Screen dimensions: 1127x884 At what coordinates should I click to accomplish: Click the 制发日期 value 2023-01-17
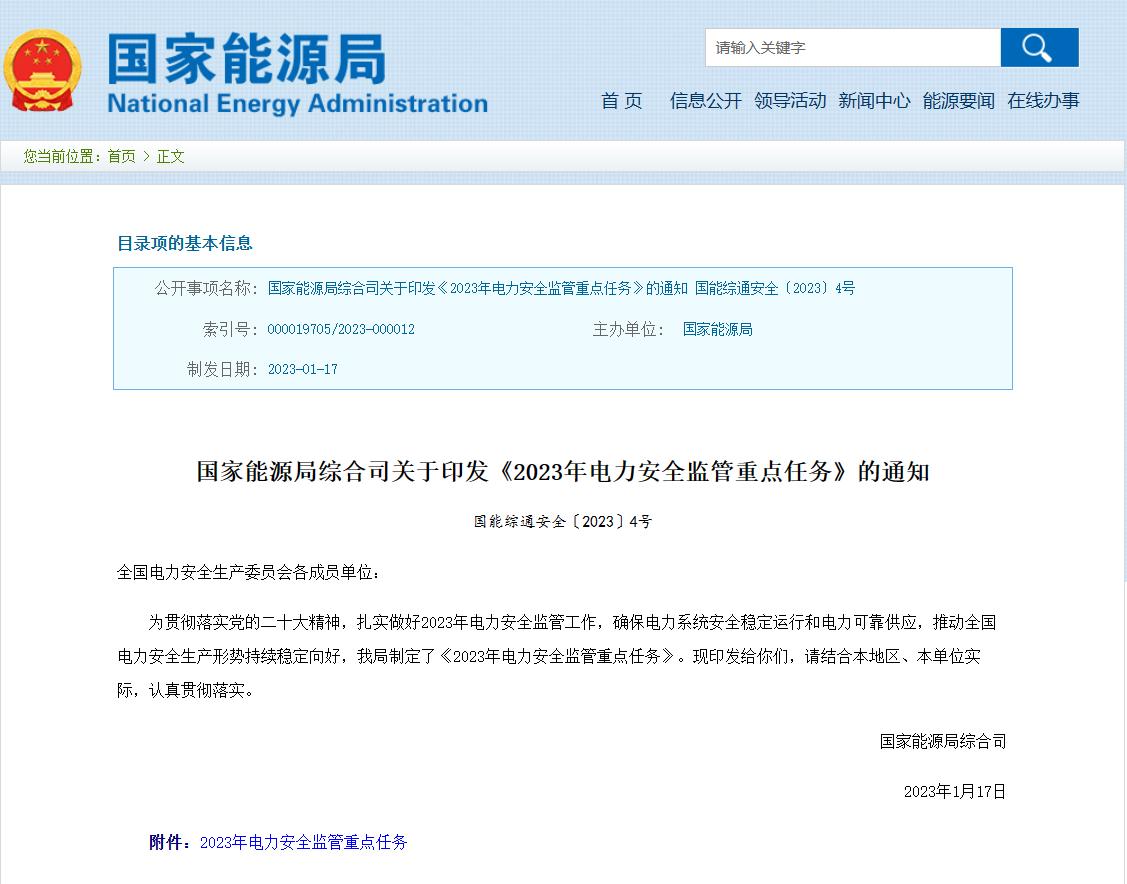pos(303,369)
